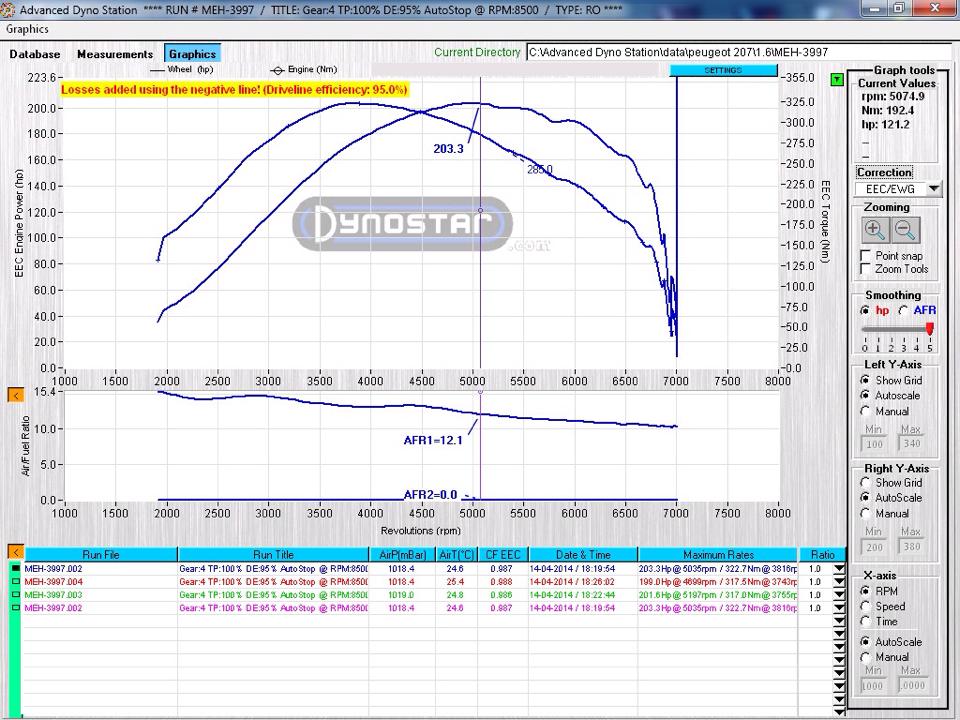Open ratio dropdown for the magenta MEH-3997.002 row

coord(839,608)
